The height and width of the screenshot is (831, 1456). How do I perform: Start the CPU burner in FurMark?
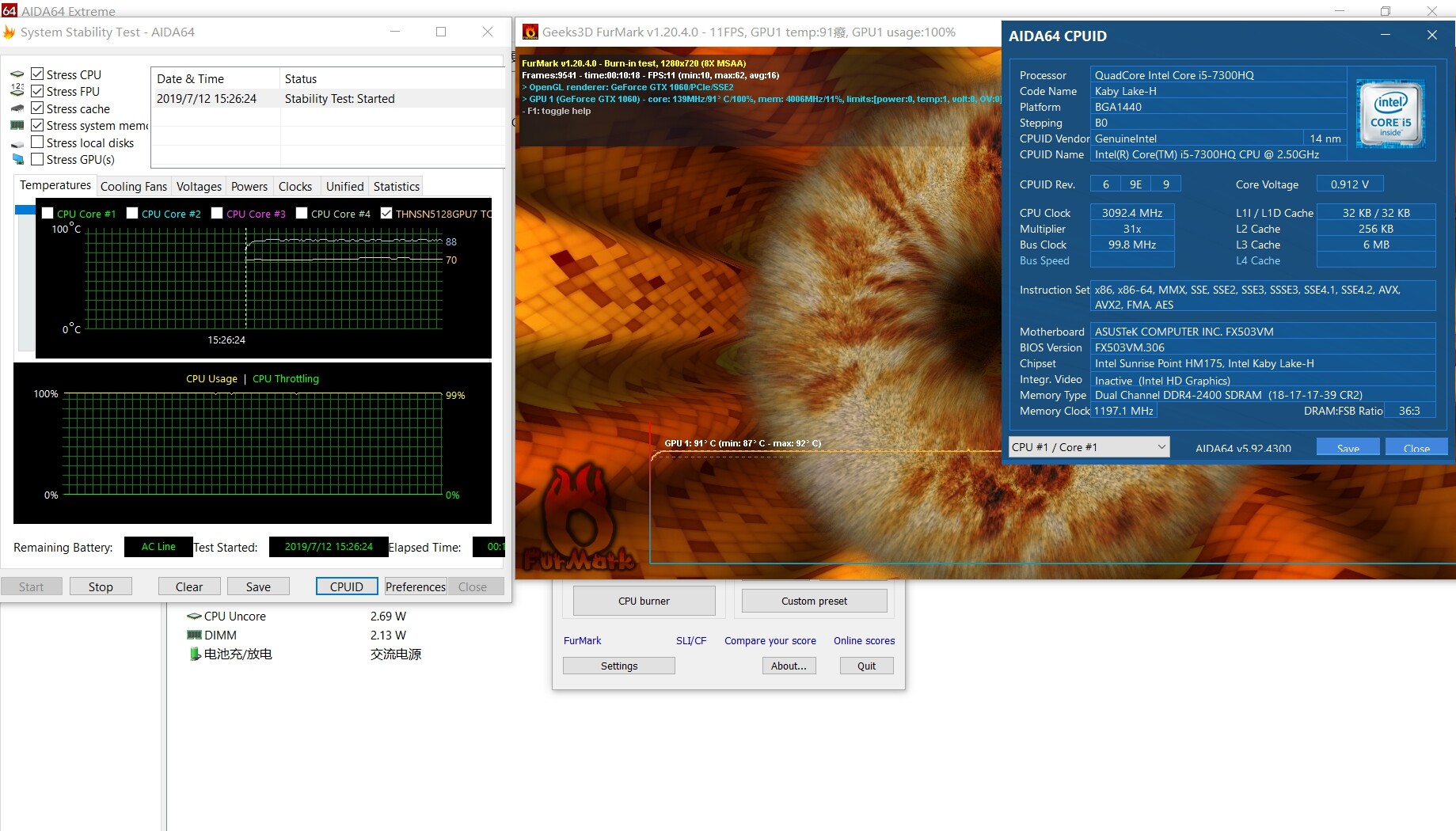coord(644,601)
